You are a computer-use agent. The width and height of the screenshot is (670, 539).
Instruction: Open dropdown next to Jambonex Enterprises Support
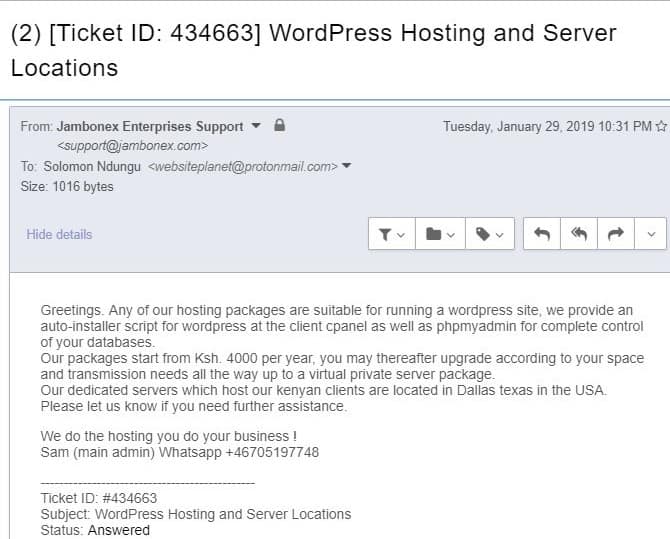[256, 126]
